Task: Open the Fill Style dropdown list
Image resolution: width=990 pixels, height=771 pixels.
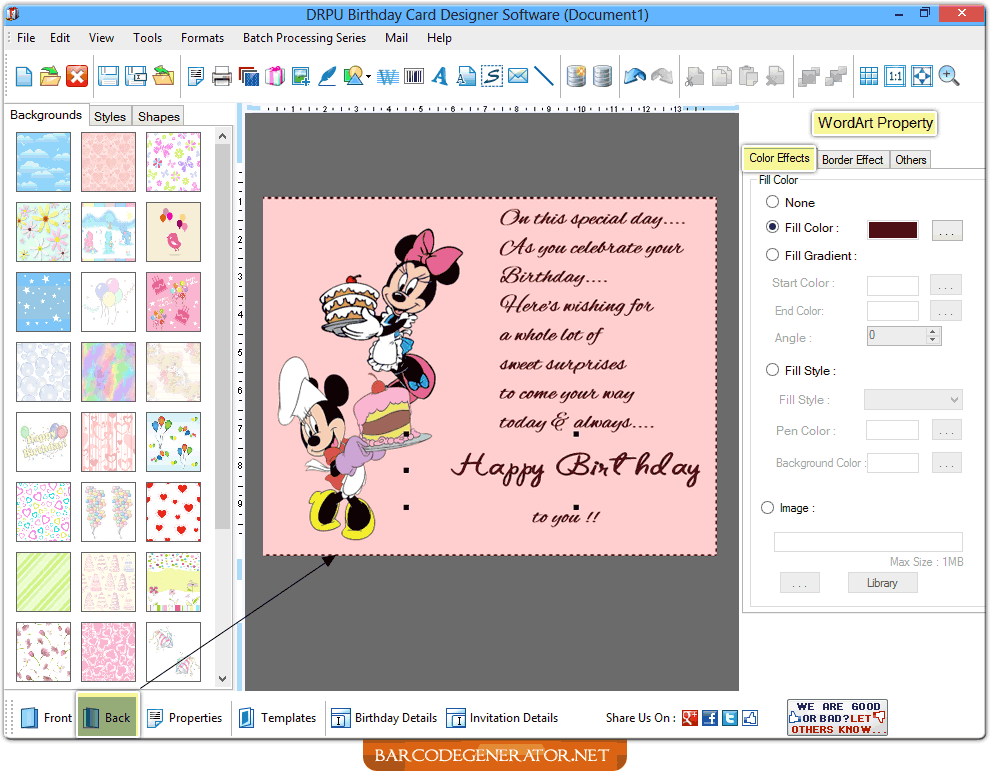Action: (x=913, y=399)
